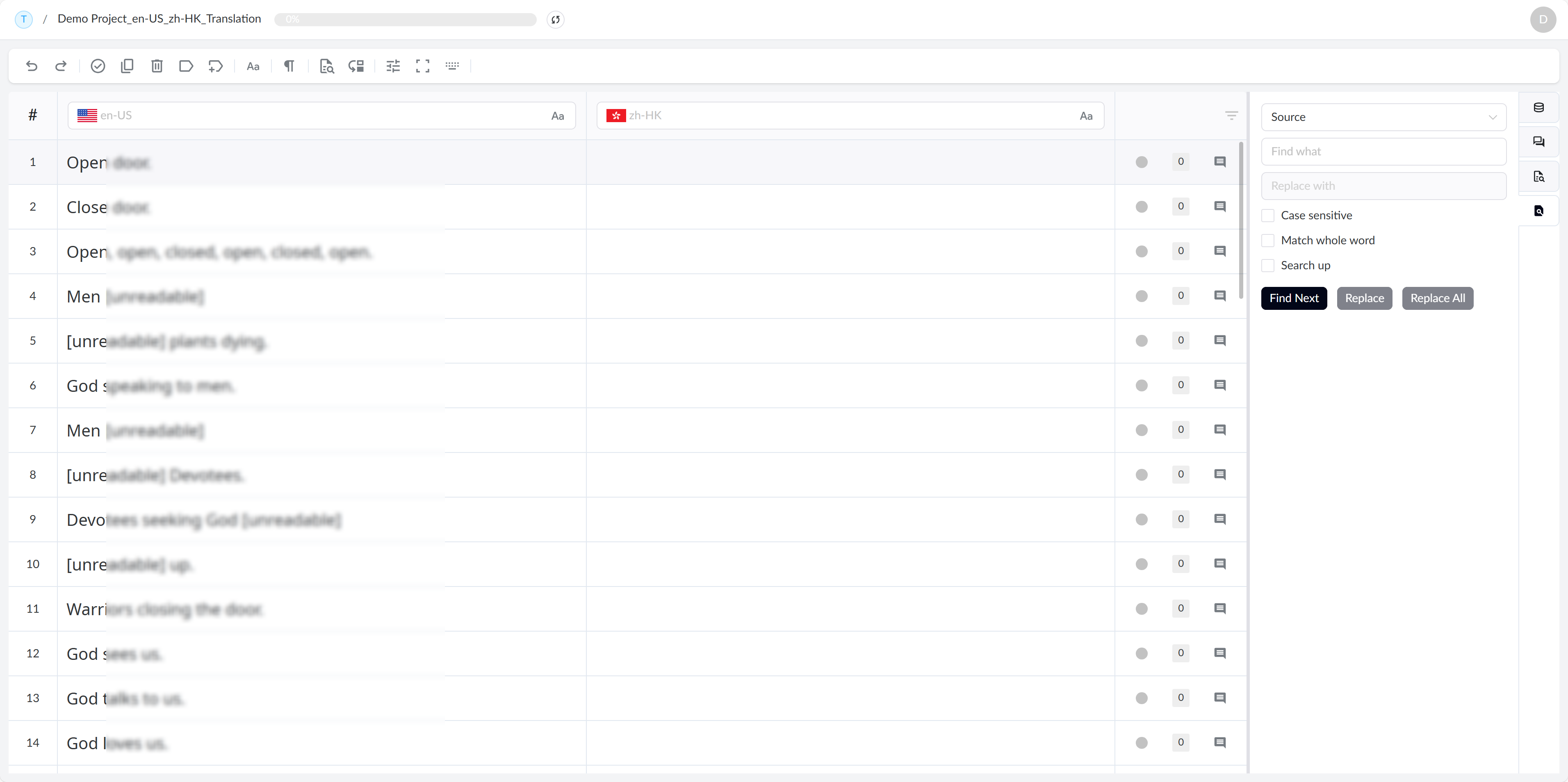This screenshot has height=782, width=1568.
Task: Enter fullscreen mode via toolbar icon
Action: tap(422, 66)
